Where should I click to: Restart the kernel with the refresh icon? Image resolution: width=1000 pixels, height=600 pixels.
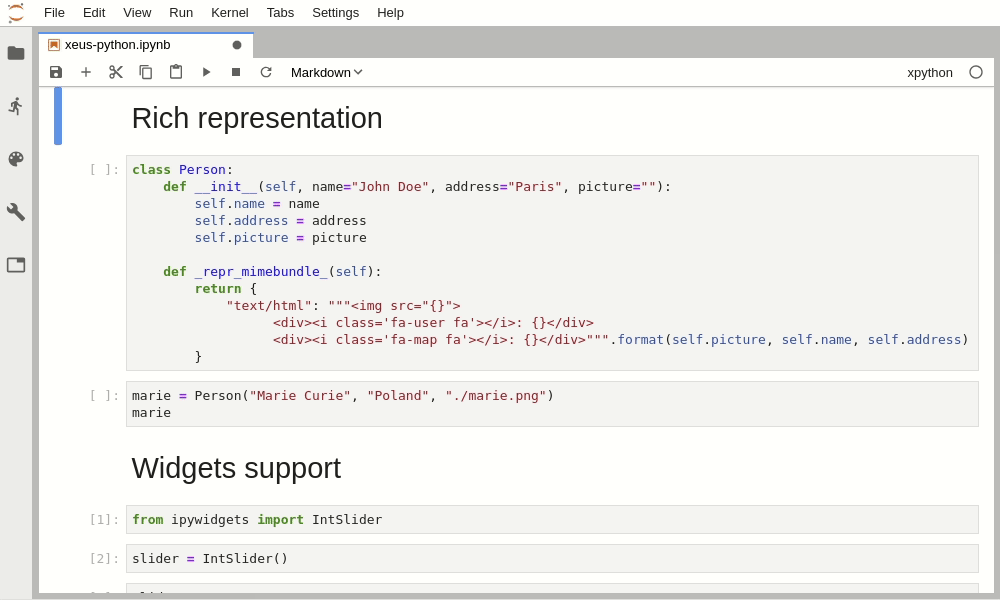click(x=266, y=72)
